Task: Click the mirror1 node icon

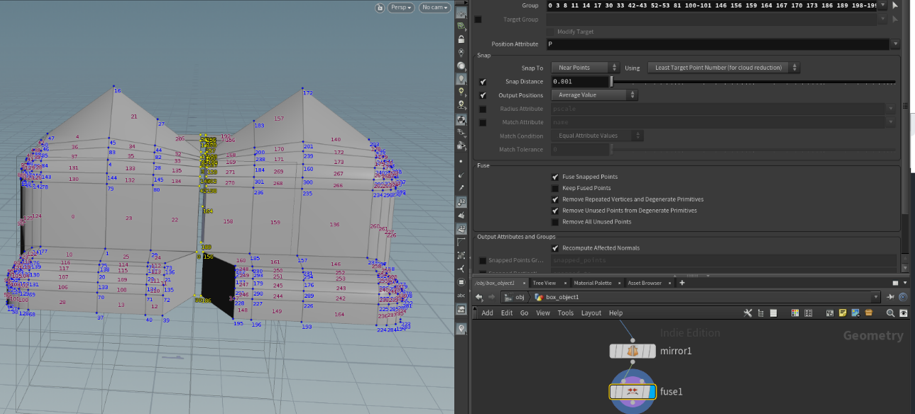Action: (x=632, y=351)
